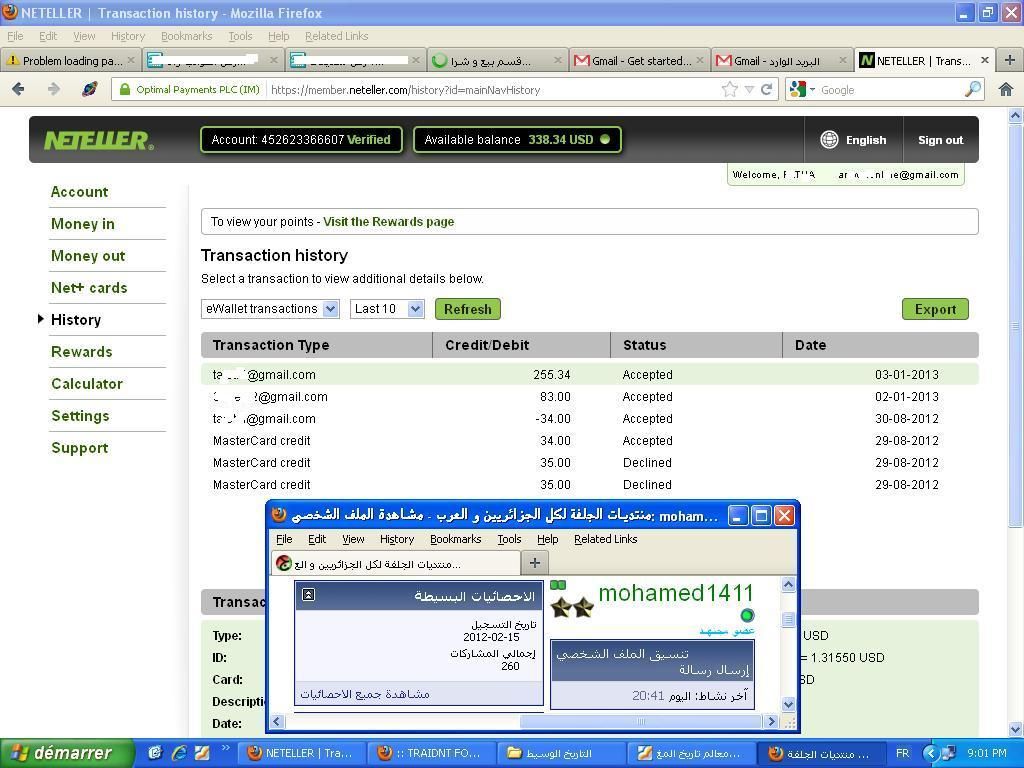Click the green padlock site identity
Viewport: 1024px width, 768px height.
(x=125, y=89)
